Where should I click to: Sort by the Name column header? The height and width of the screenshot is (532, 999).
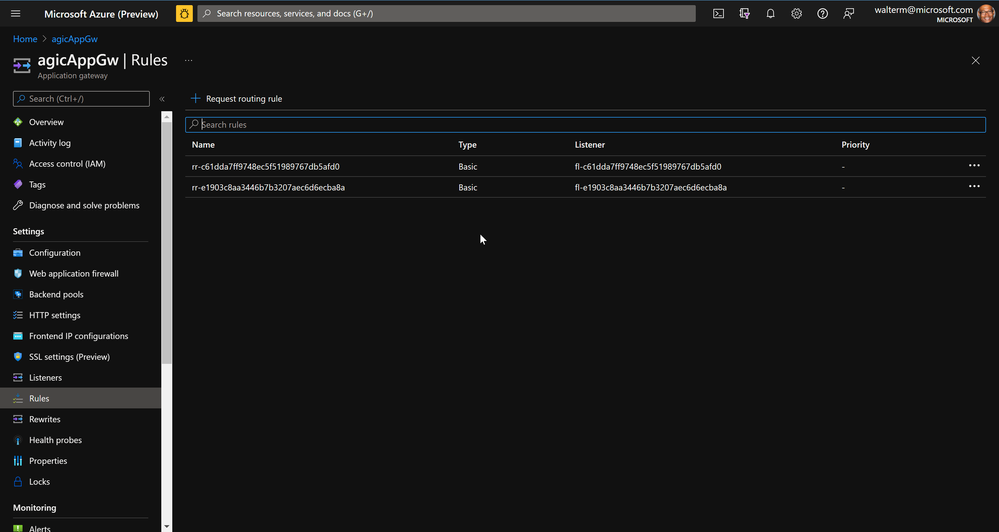(203, 145)
